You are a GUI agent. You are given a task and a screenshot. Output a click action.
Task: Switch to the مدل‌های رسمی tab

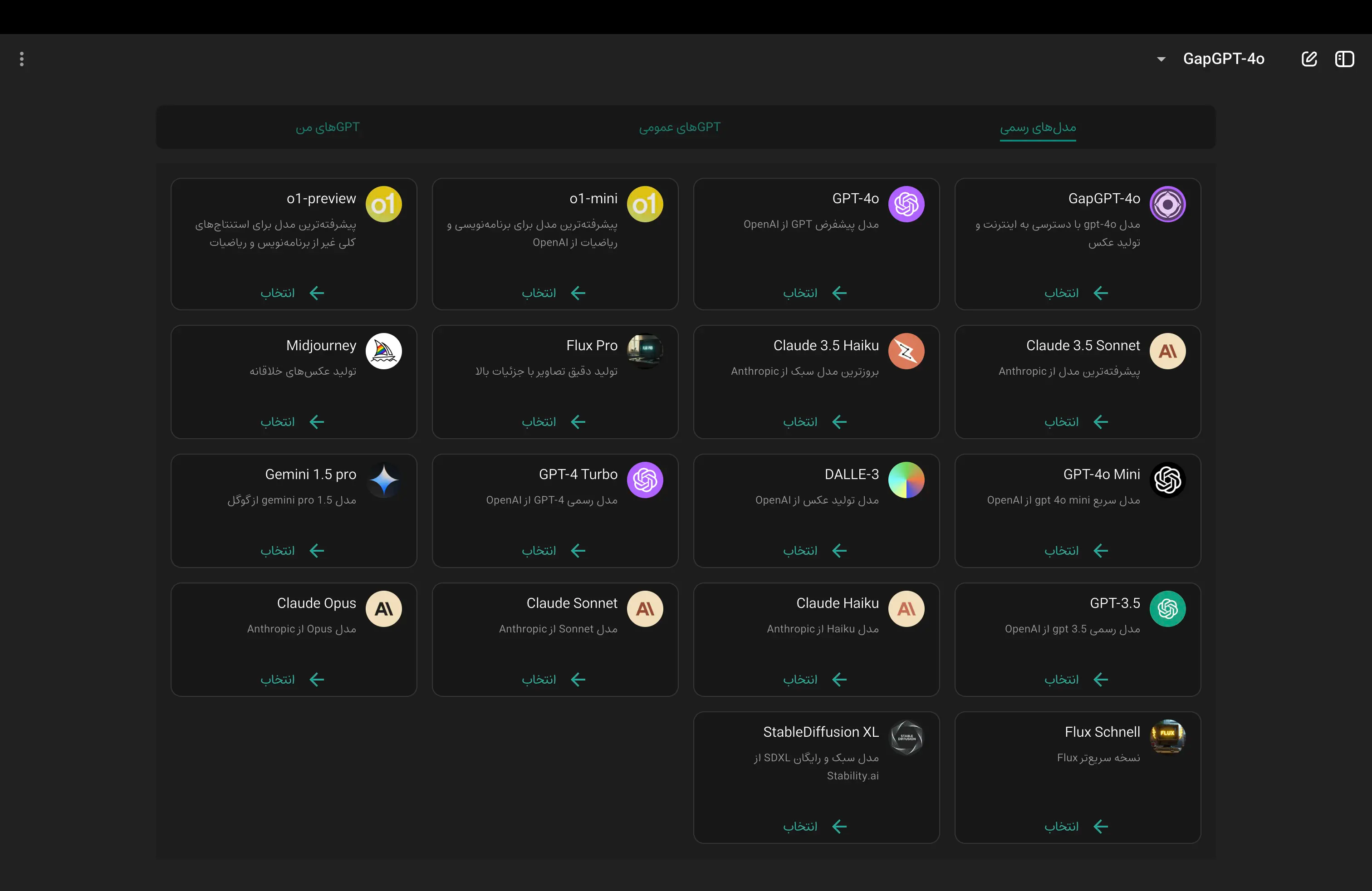point(1038,127)
